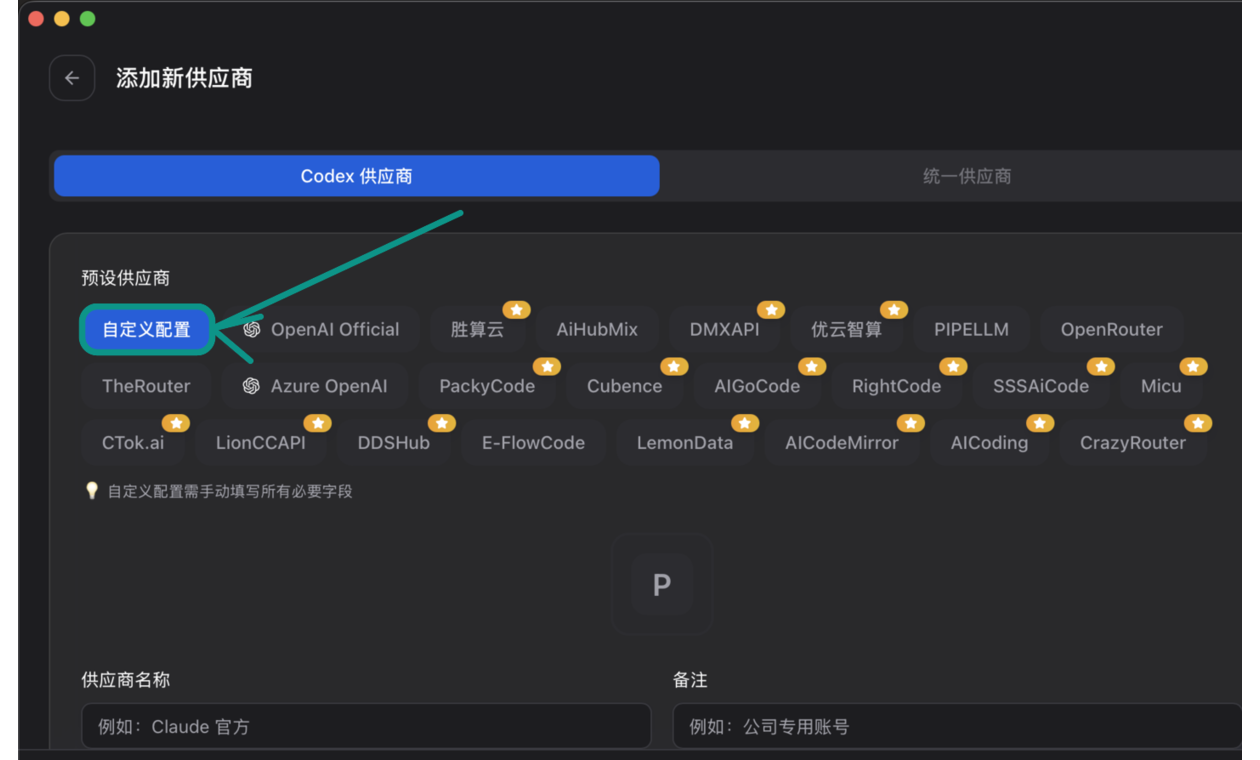Click the 自定义配置需手动填写所有必要字段 hint text
Viewport: 1260px width, 760px height.
[x=230, y=492]
